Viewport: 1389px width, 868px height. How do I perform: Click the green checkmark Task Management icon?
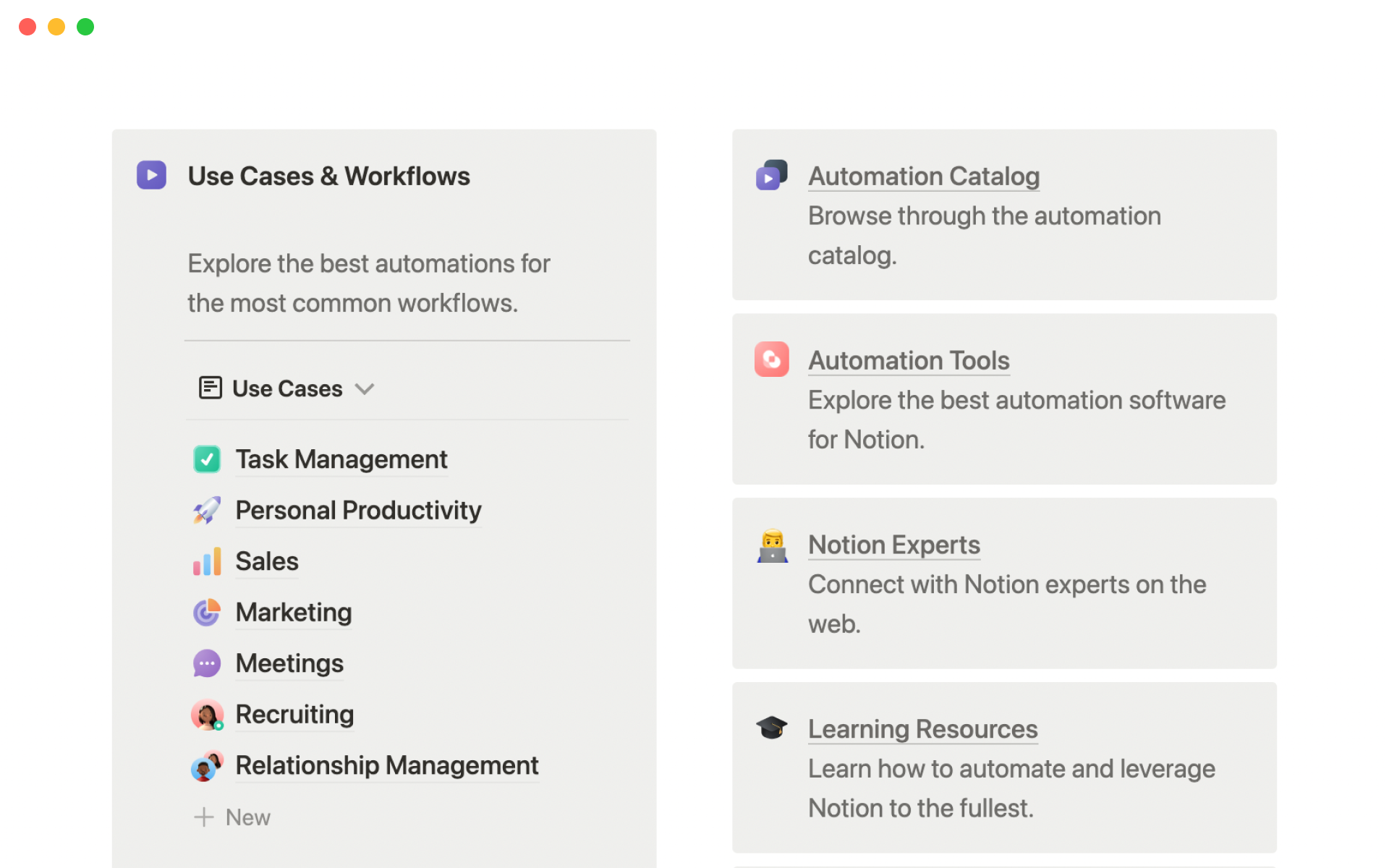click(207, 459)
